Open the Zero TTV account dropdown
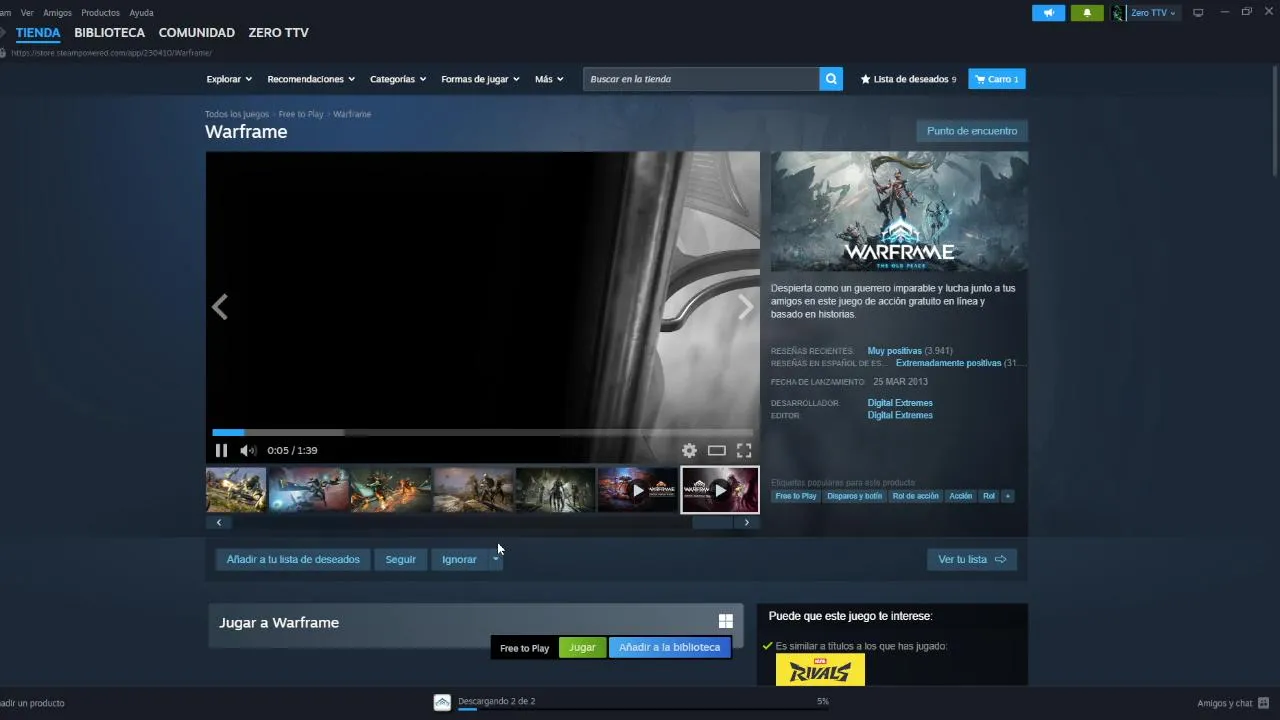1280x720 pixels. coord(1153,13)
